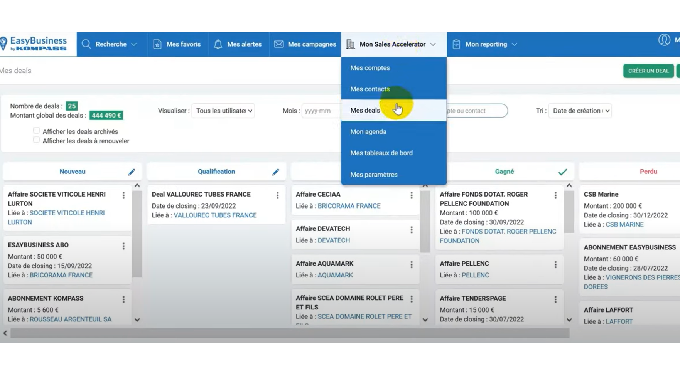Enable Afficher les deals à renouveler checkbox

click(36, 140)
